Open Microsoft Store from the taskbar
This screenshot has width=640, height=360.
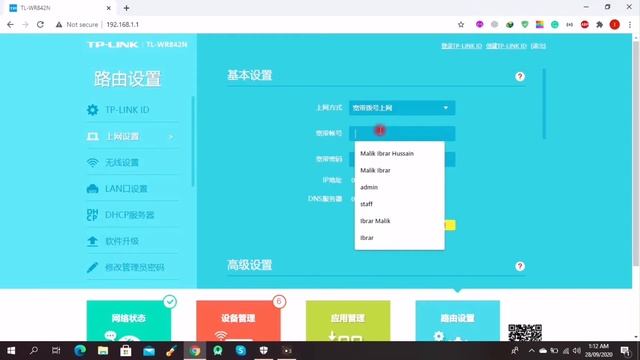(126, 351)
